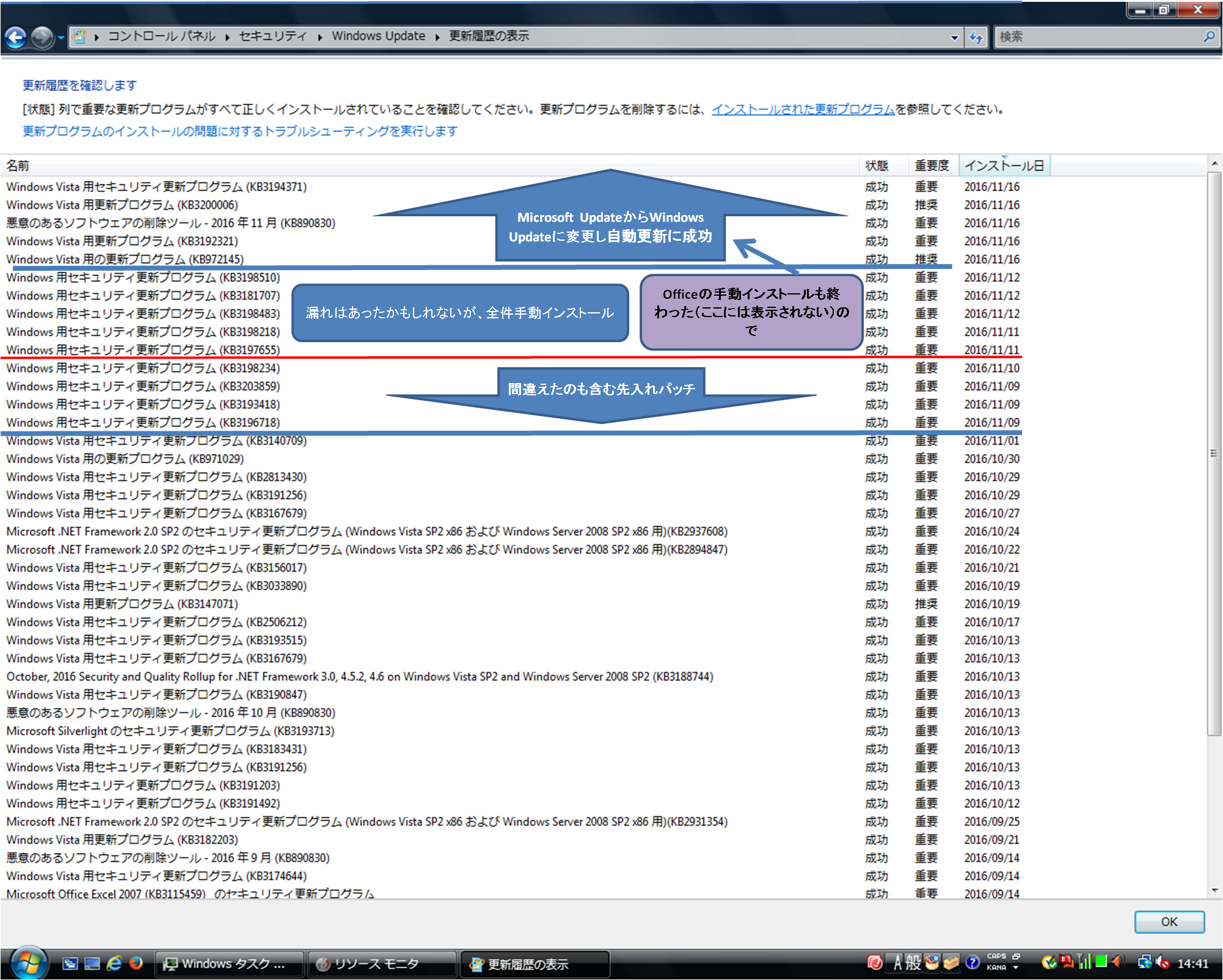
Task: Select セキュリティ breadcrumb
Action: click(272, 36)
